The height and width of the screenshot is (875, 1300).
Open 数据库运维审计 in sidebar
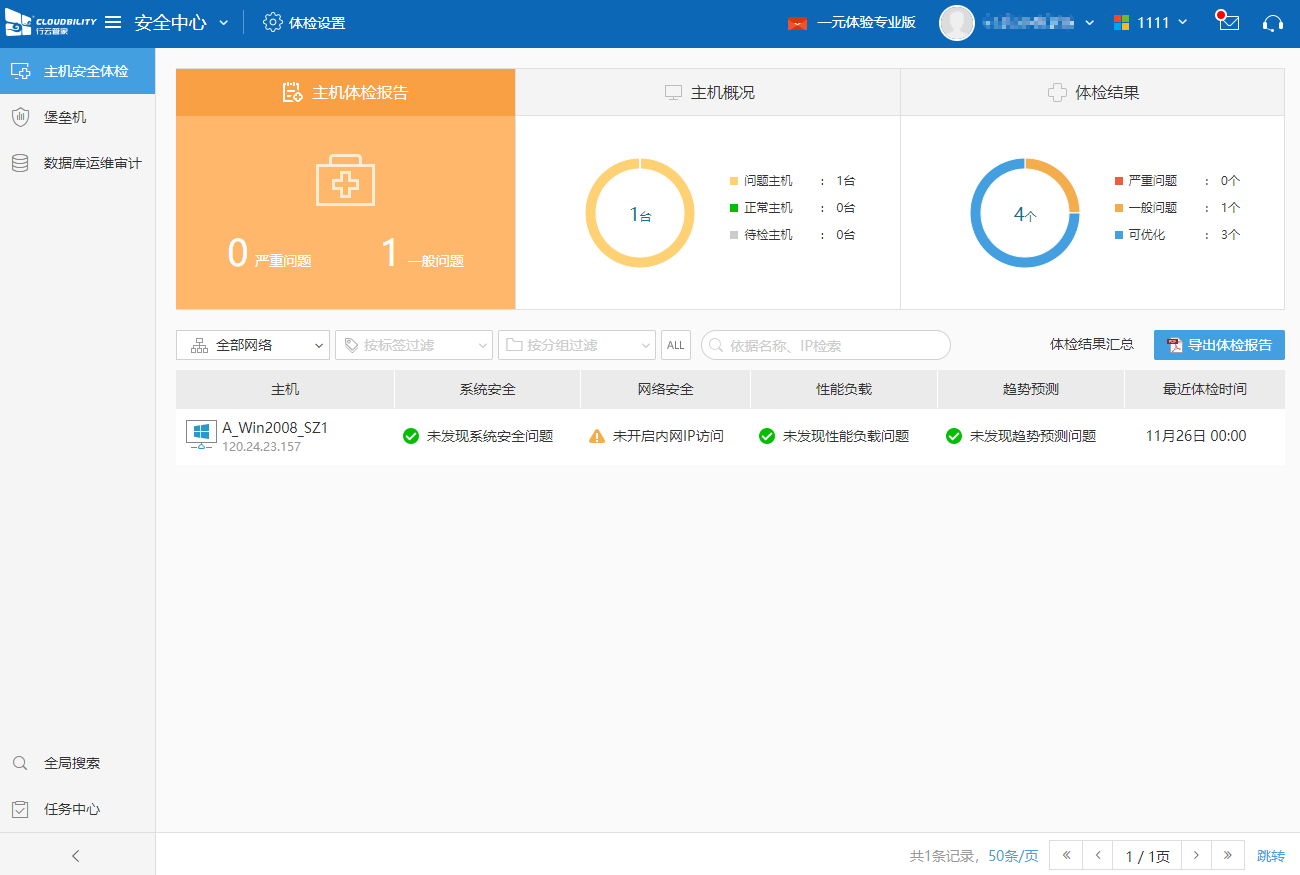click(92, 163)
